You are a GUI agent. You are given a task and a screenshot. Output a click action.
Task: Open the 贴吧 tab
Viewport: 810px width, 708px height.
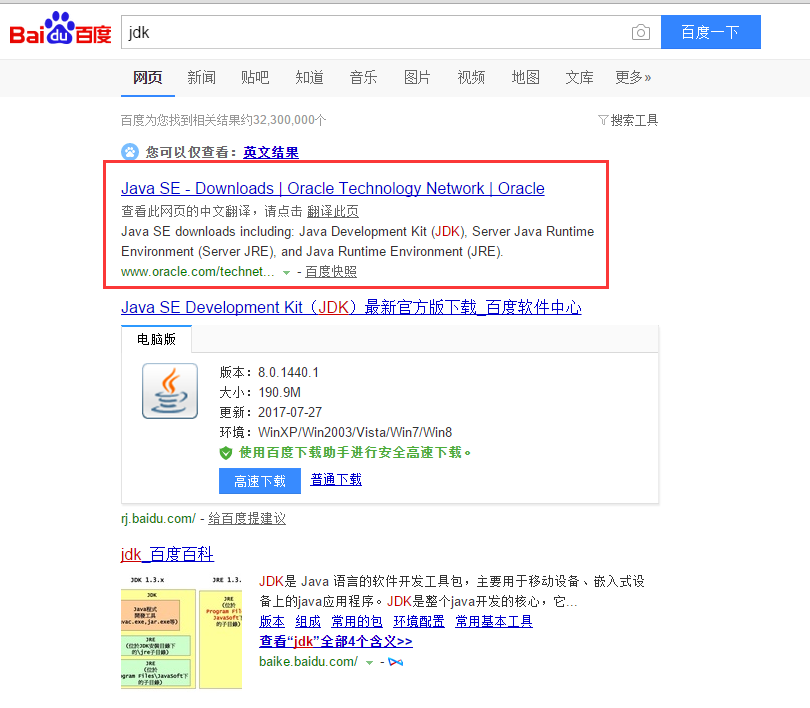(x=255, y=77)
